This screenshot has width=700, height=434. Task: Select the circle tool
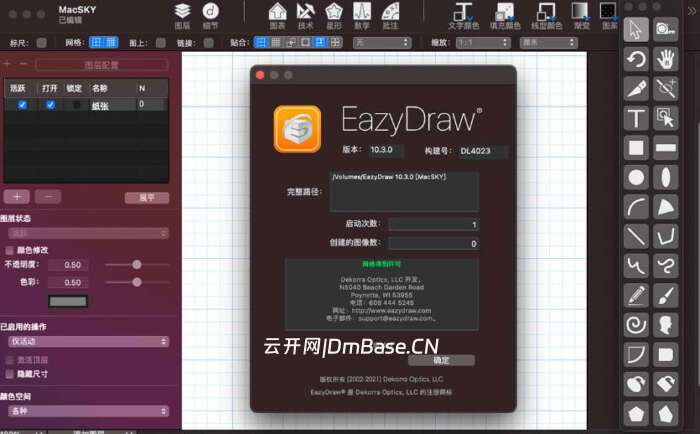(636, 177)
